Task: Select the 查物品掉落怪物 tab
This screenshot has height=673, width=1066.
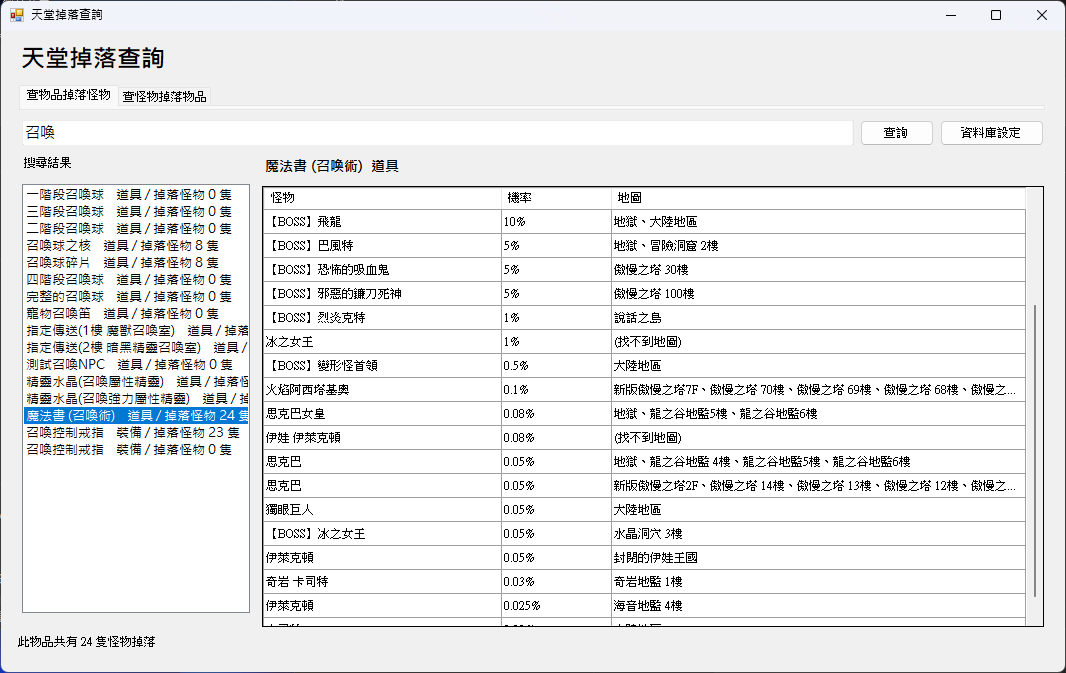Action: [69, 95]
